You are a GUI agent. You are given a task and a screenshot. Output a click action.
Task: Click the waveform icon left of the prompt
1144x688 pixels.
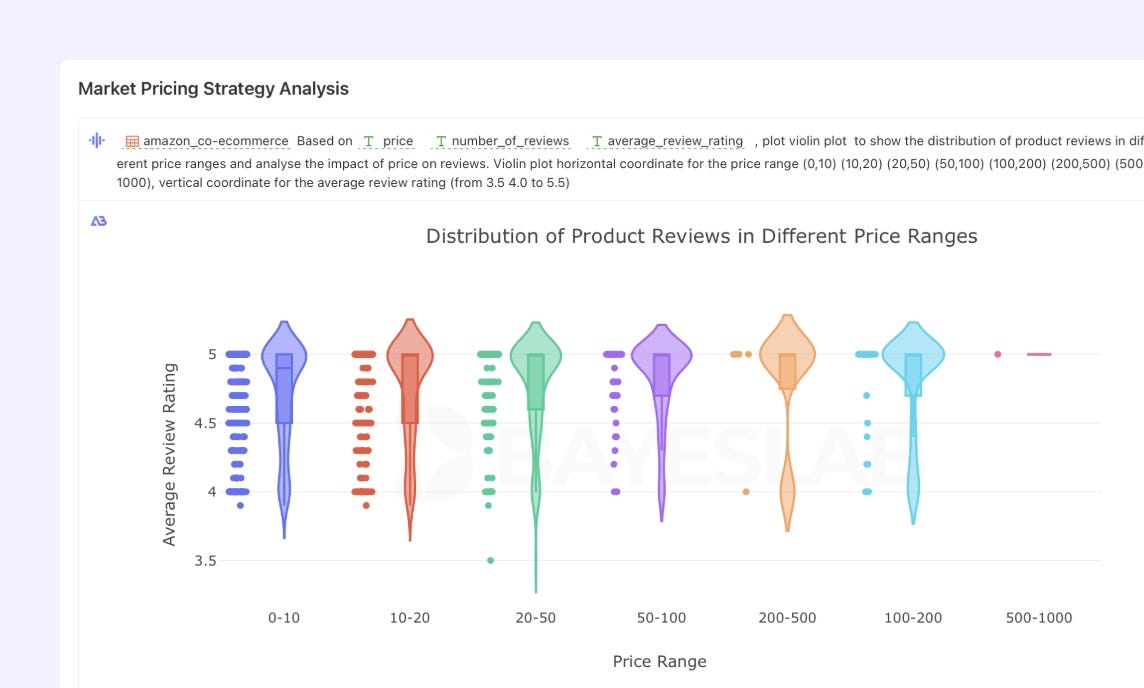(x=95, y=140)
